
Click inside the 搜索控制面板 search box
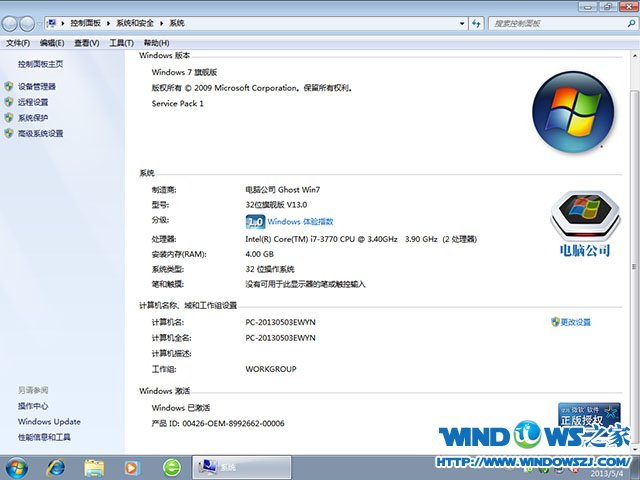(557, 24)
